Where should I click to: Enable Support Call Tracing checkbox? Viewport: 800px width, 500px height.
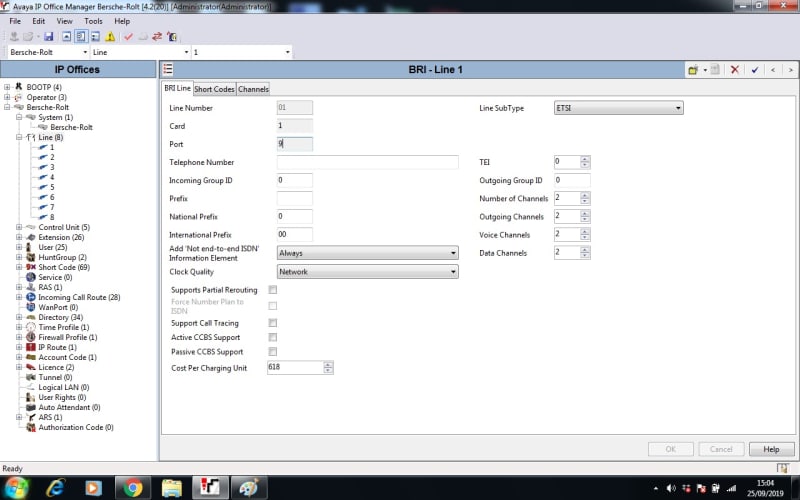(x=273, y=323)
